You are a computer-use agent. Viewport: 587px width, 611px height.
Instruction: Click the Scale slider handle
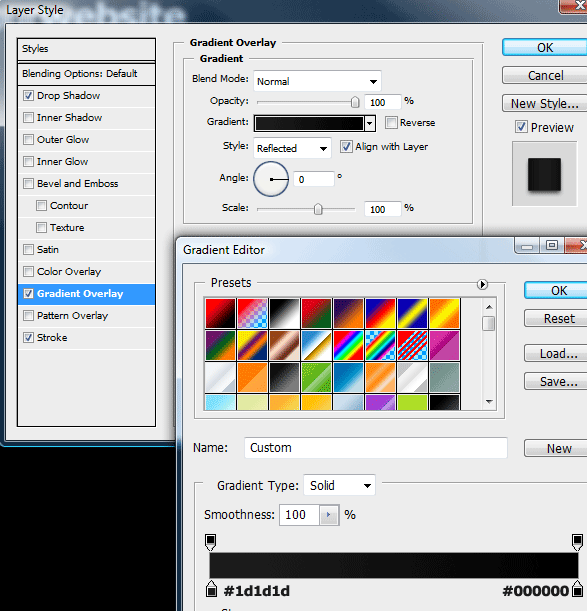[x=318, y=209]
